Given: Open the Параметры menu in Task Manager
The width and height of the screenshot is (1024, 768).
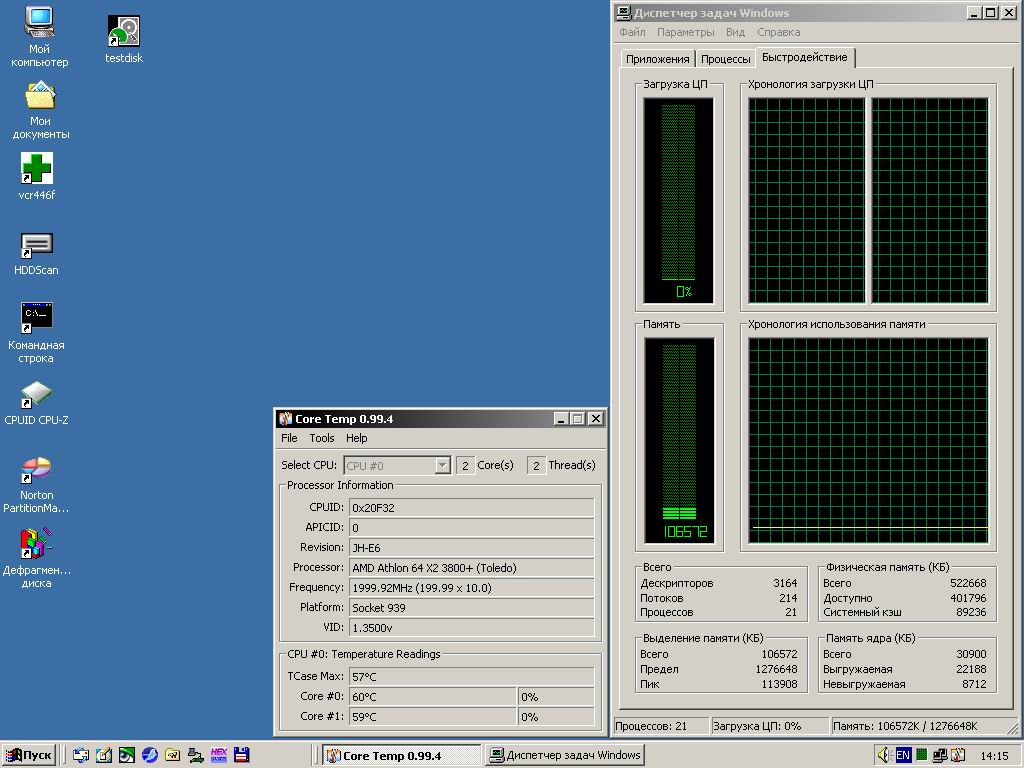Looking at the screenshot, I should pyautogui.click(x=686, y=32).
